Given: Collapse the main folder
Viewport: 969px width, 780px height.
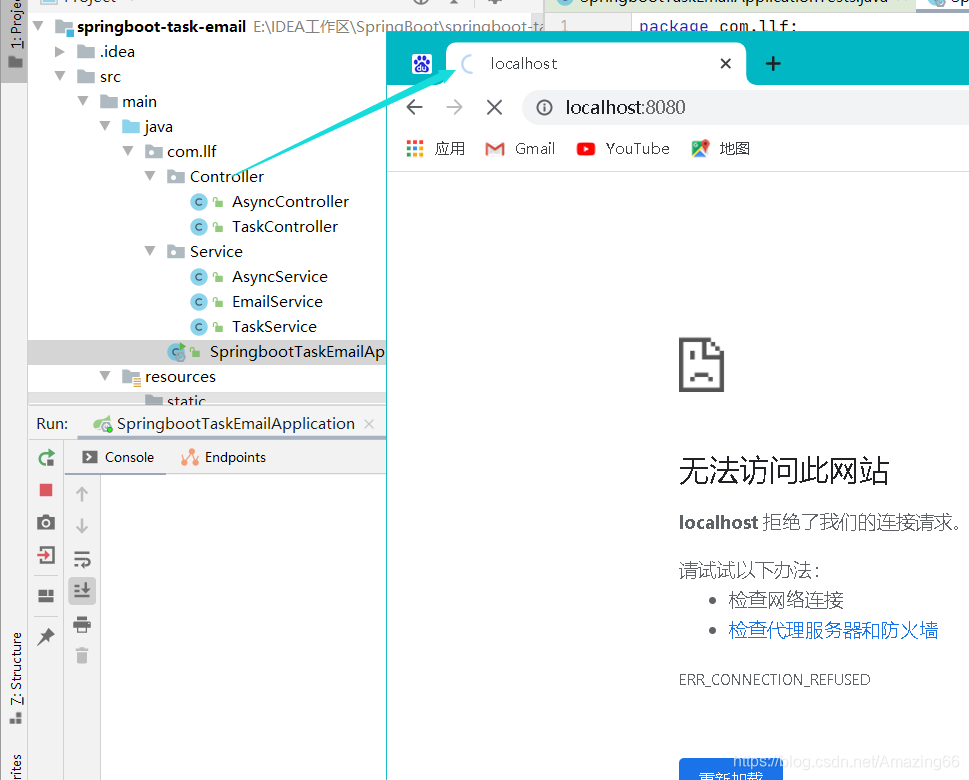Looking at the screenshot, I should (x=83, y=101).
